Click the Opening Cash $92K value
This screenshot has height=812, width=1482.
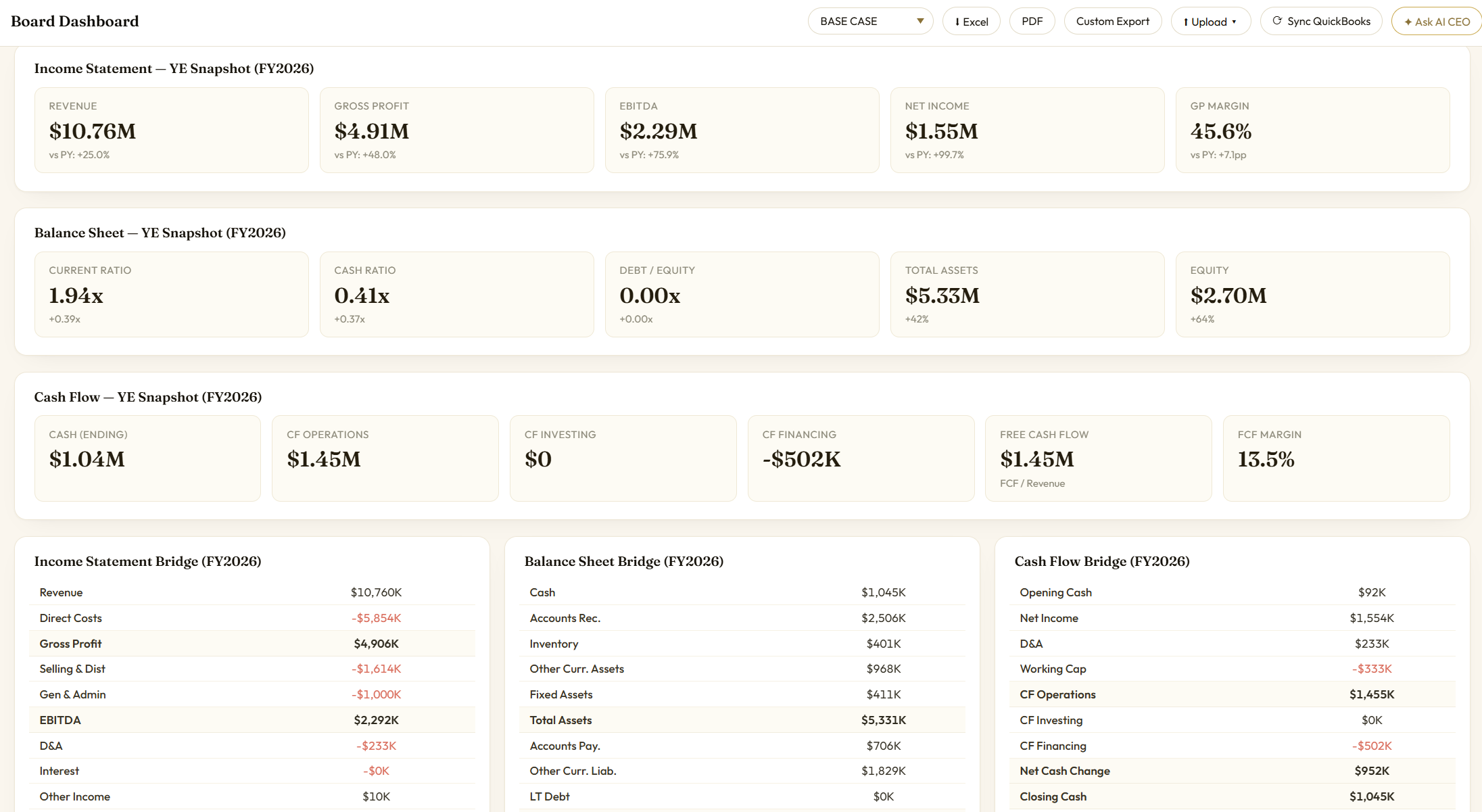(1372, 592)
